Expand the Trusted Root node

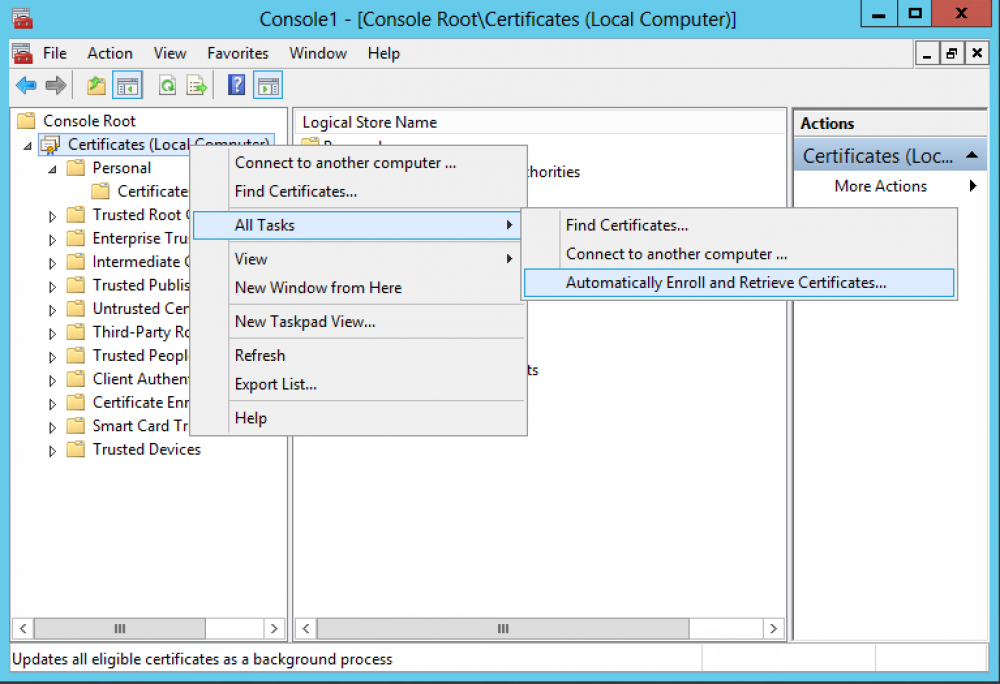(51, 214)
